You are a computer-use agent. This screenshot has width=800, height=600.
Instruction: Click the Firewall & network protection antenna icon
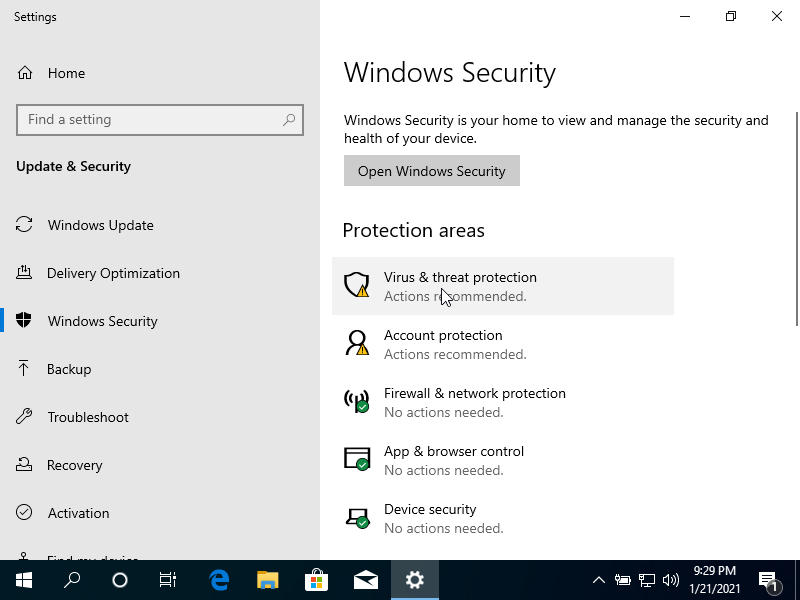click(x=357, y=401)
